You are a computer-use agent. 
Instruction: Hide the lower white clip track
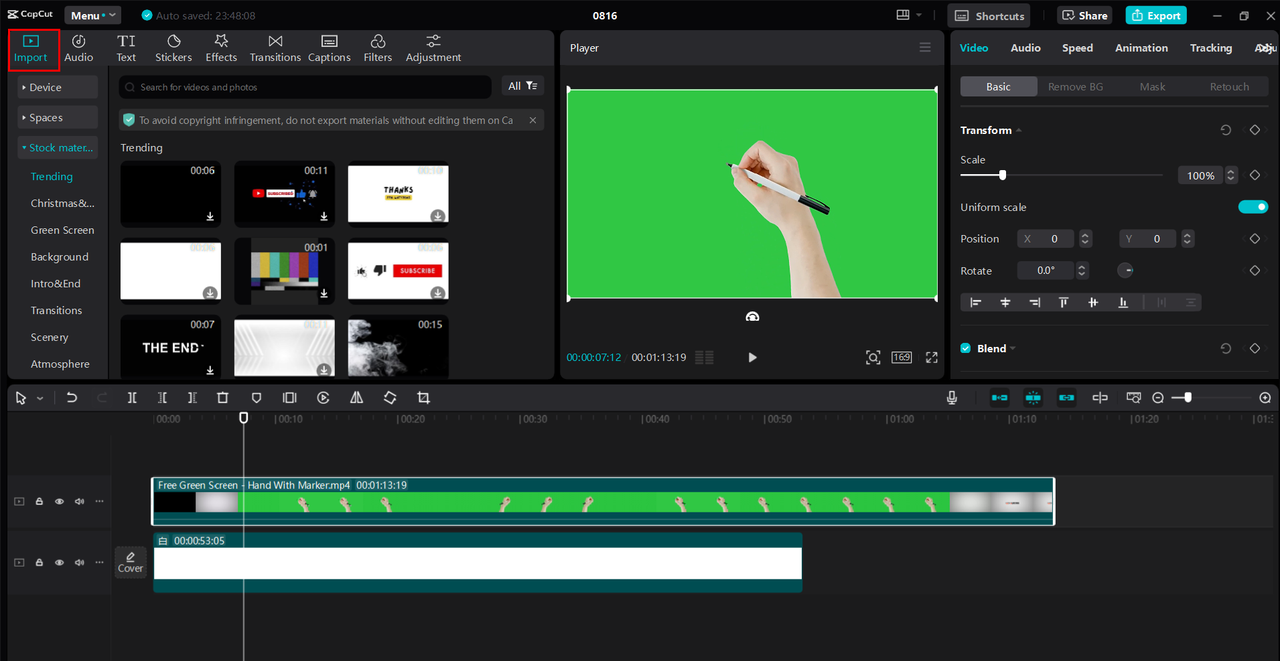59,562
